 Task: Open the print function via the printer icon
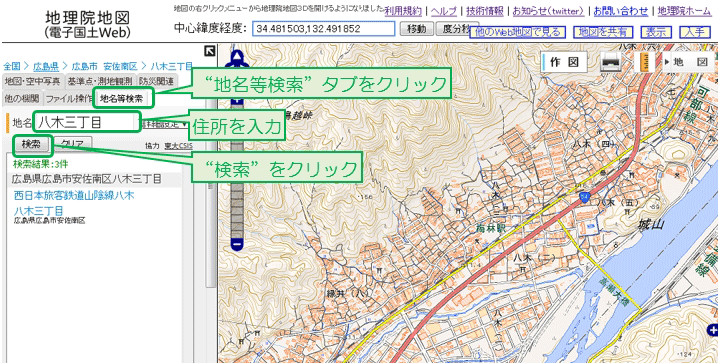pyautogui.click(x=611, y=62)
